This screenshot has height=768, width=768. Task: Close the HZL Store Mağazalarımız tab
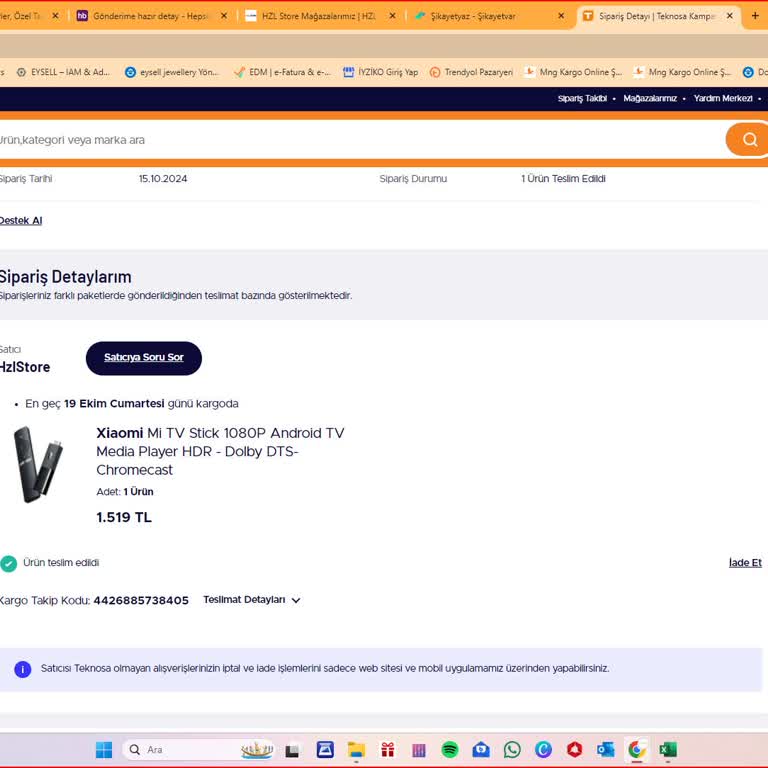392,16
